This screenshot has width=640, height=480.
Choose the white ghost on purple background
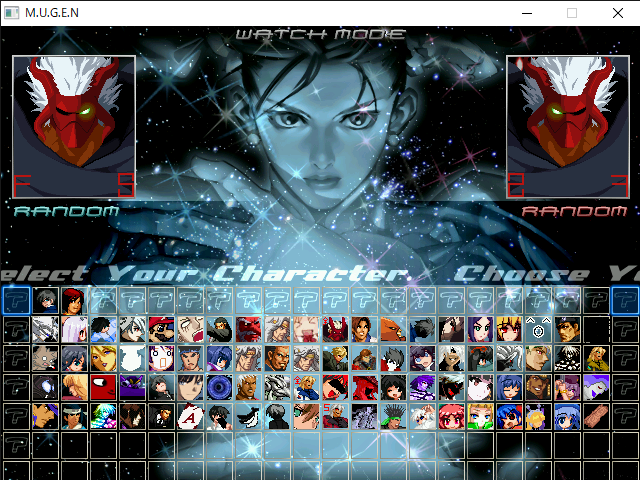click(596, 387)
